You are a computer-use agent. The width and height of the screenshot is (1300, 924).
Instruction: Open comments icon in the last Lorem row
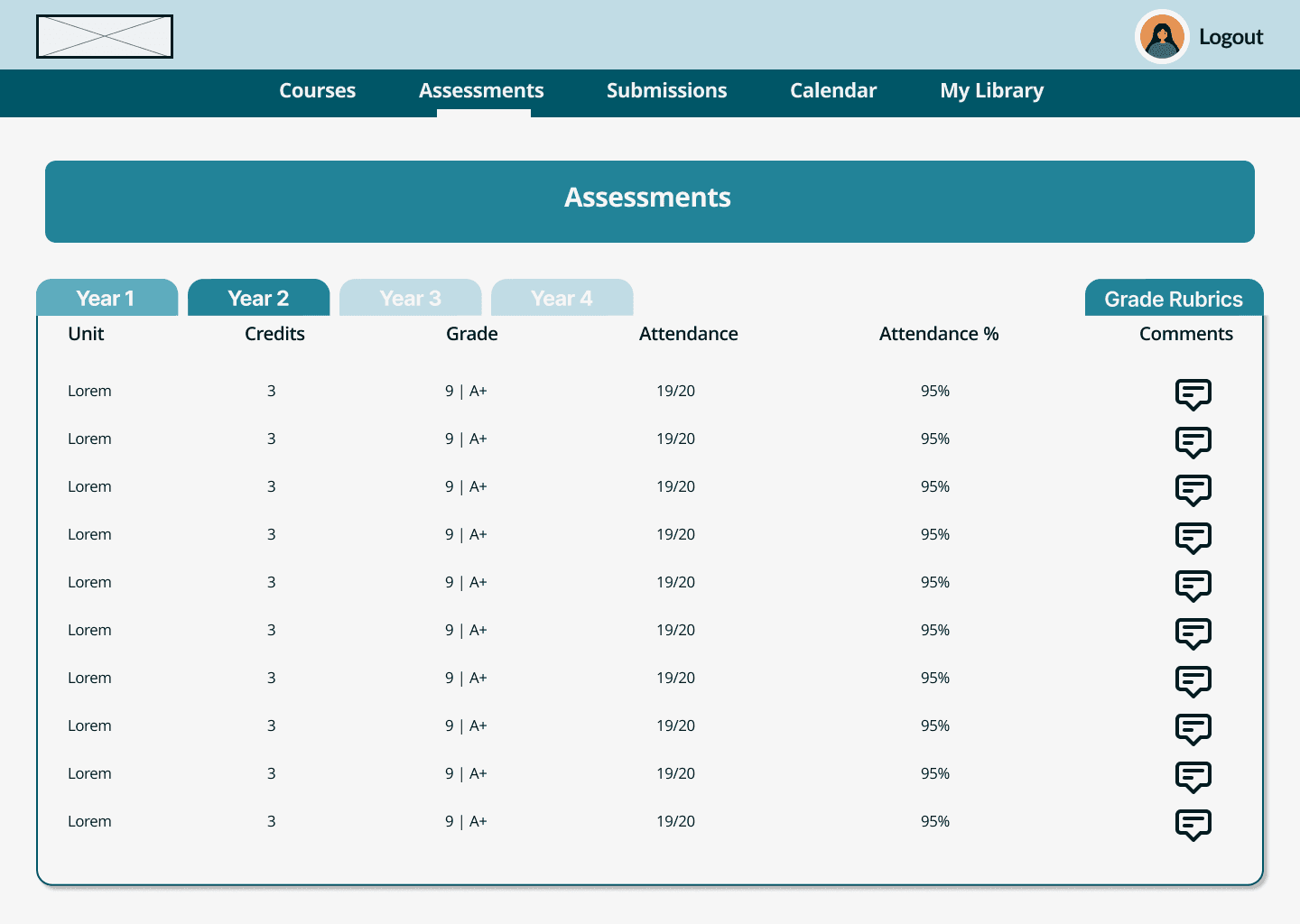click(1193, 825)
